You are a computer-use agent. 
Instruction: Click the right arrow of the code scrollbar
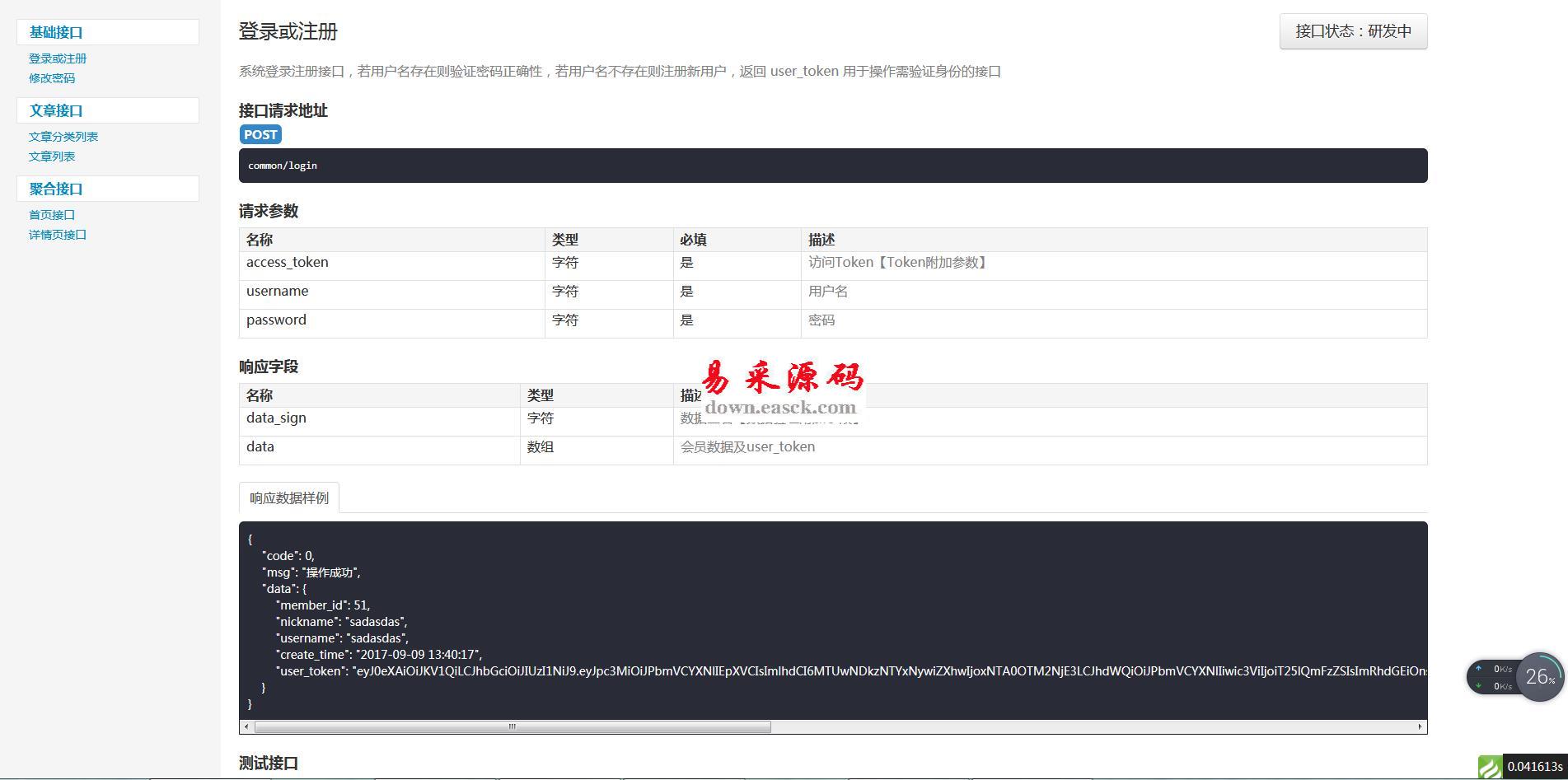[1421, 726]
